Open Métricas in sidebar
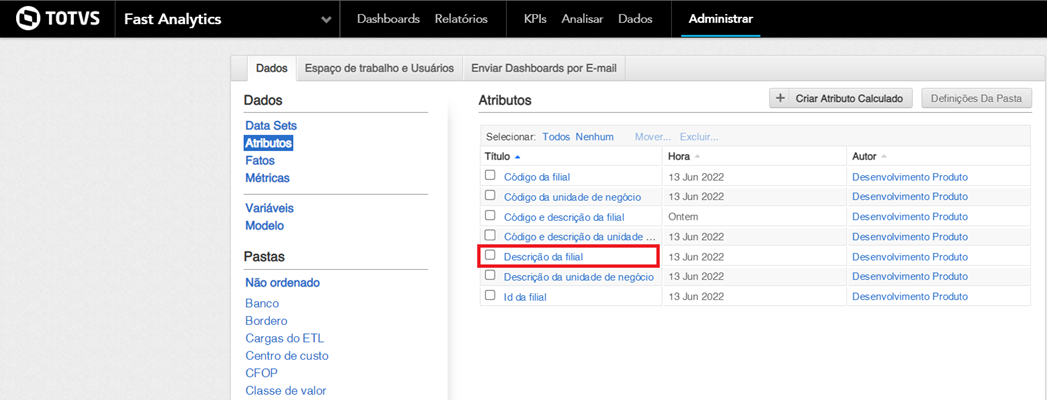The image size is (1047, 400). click(x=267, y=178)
